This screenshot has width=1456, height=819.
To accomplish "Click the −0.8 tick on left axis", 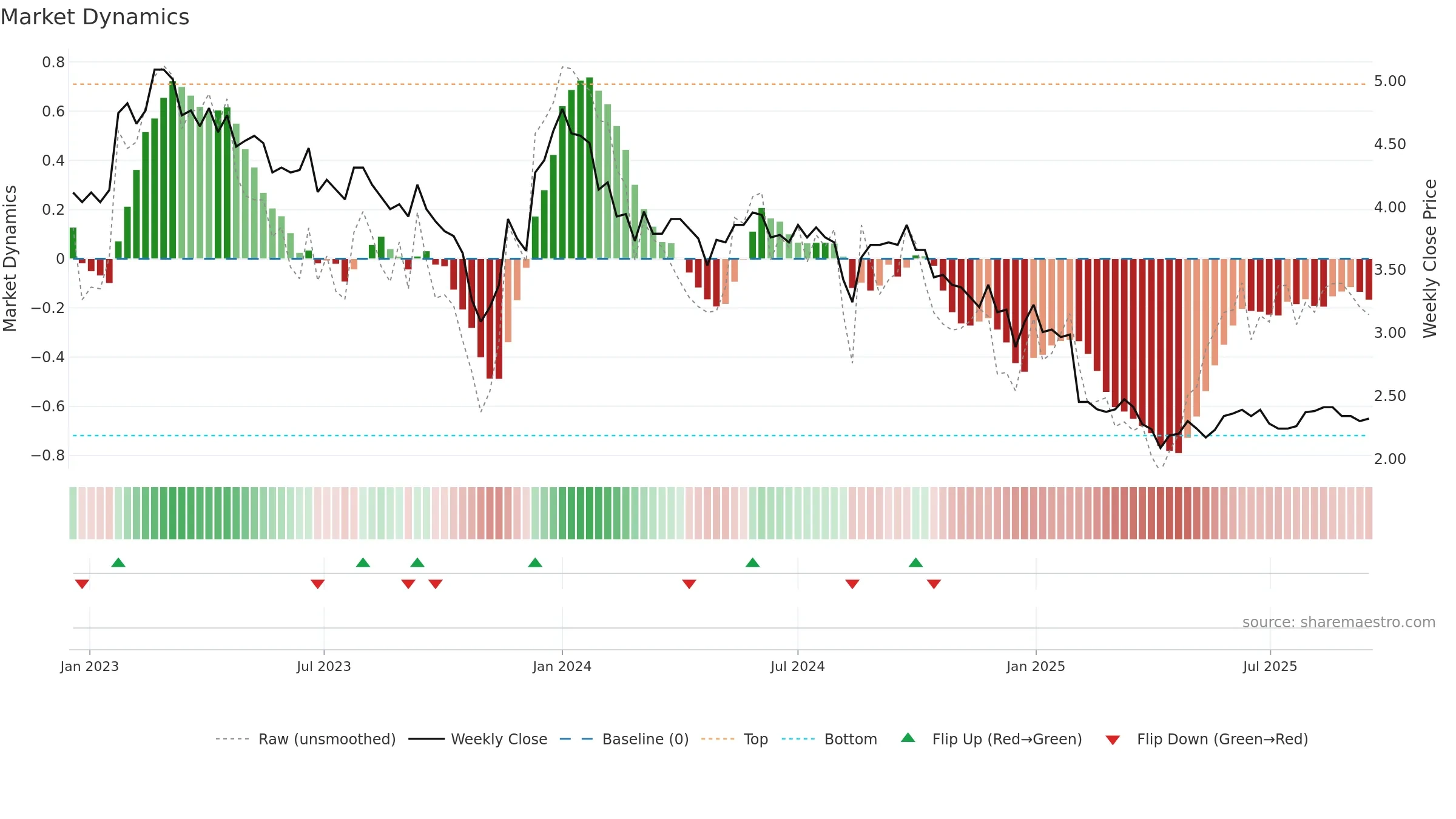I will pos(48,455).
